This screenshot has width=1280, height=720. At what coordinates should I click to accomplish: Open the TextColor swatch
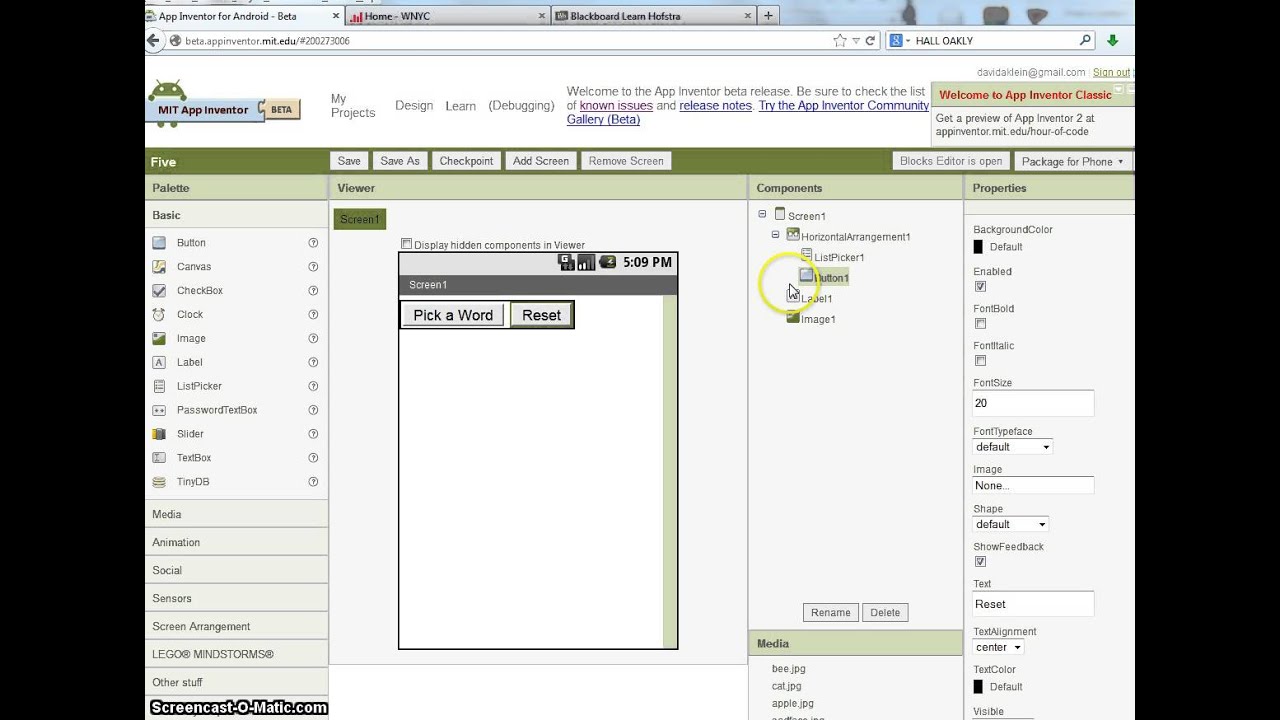tap(979, 687)
